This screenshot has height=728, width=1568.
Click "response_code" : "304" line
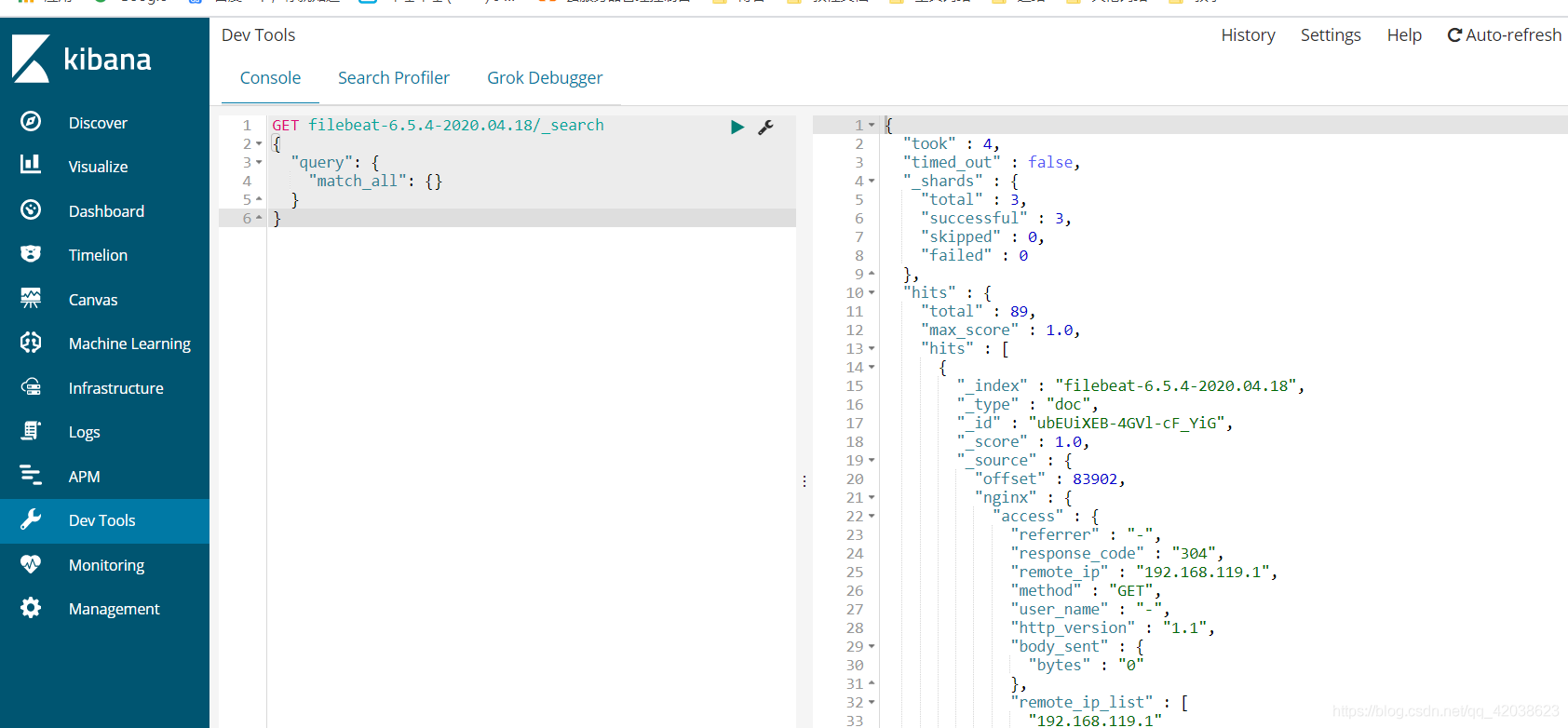pos(1117,553)
